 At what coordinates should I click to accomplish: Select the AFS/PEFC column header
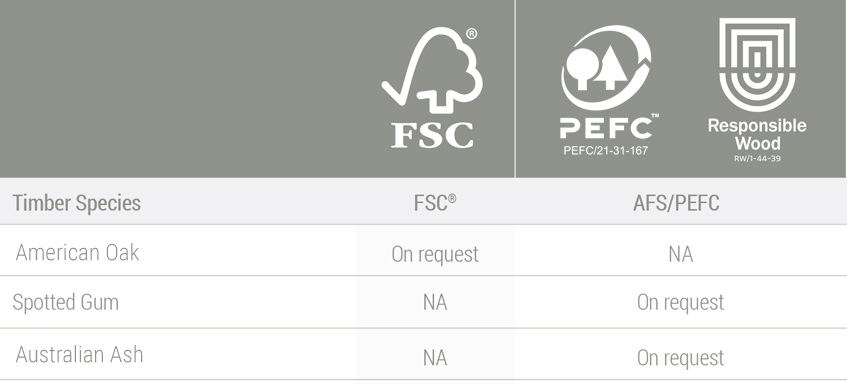(x=676, y=203)
